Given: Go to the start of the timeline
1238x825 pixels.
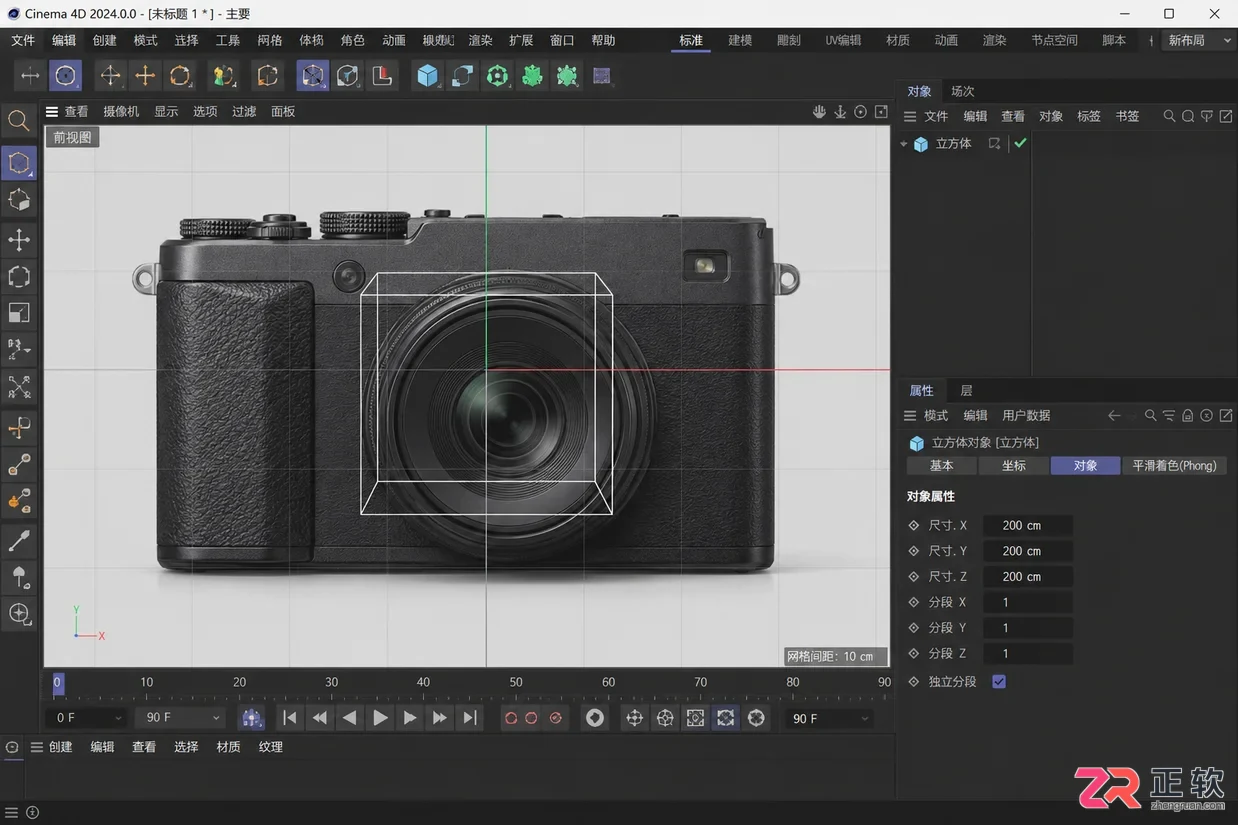Looking at the screenshot, I should pos(290,718).
